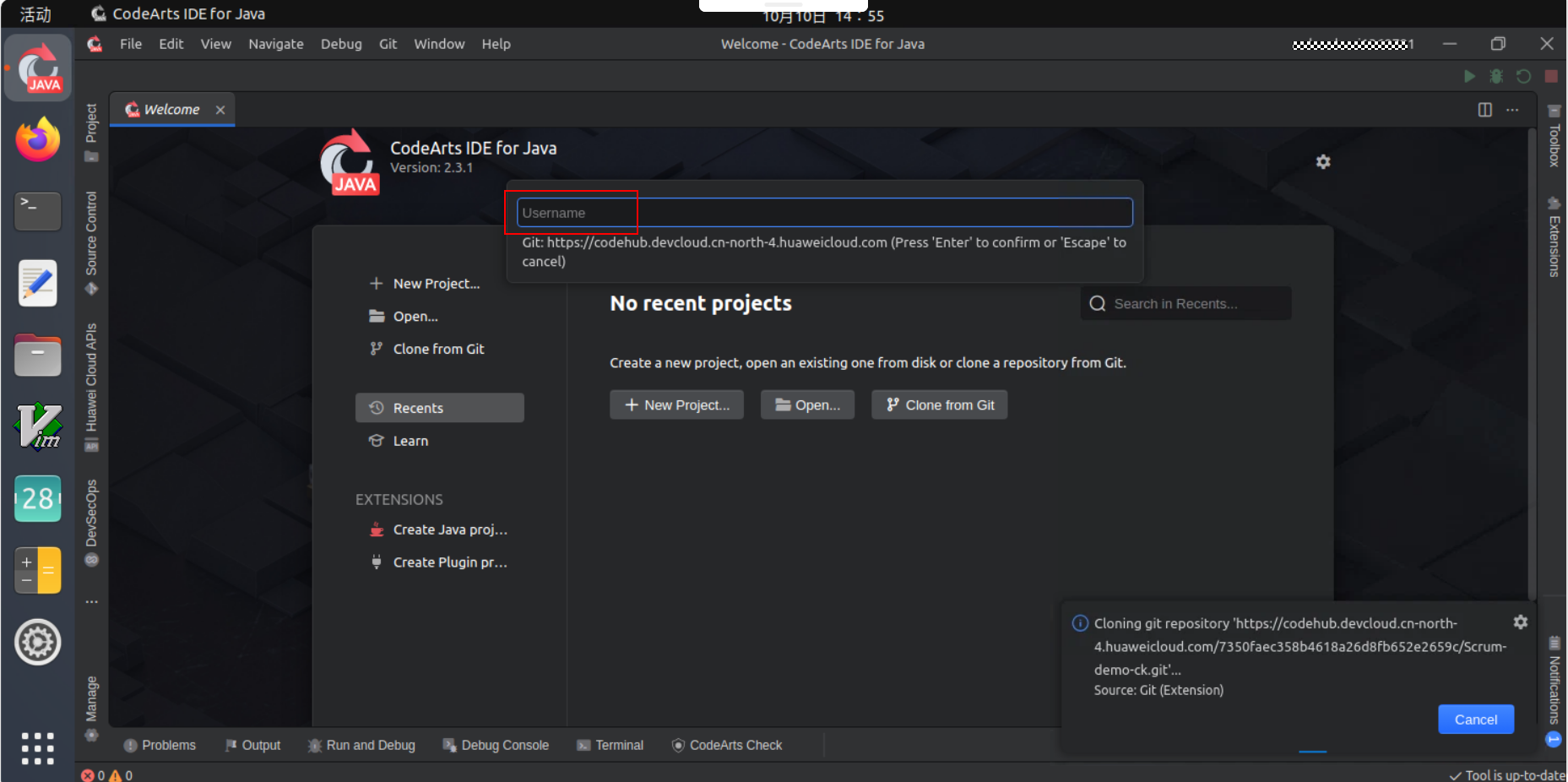The width and height of the screenshot is (1568, 782).
Task: Open the Toolbox panel on the right
Action: 1554,136
